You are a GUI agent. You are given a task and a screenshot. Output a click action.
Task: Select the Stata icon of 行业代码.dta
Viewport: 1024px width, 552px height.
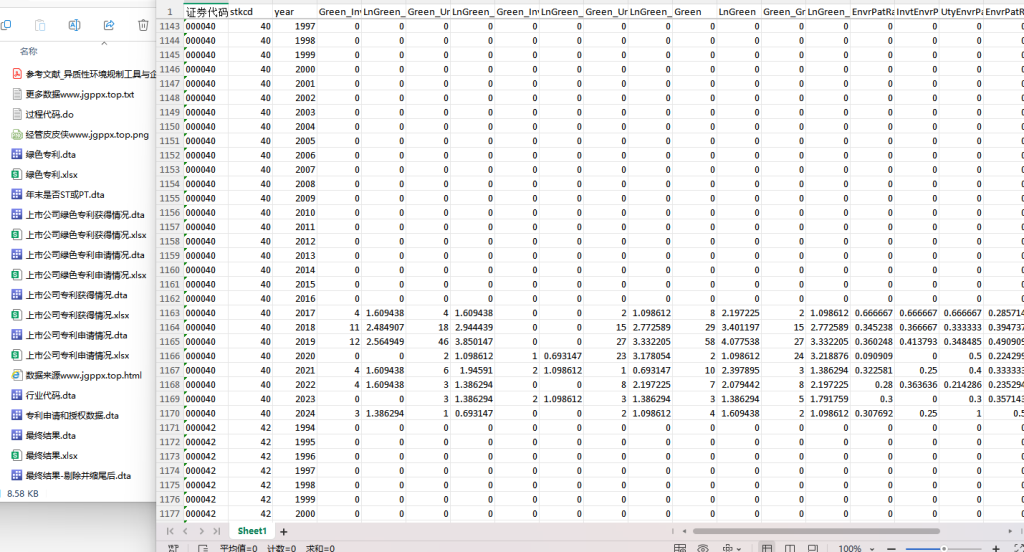[x=17, y=395]
